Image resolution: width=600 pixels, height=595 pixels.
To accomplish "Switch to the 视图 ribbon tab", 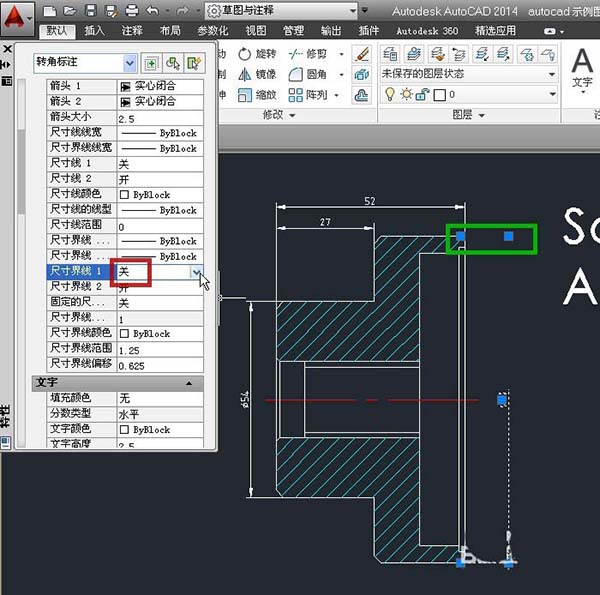I will [256, 31].
